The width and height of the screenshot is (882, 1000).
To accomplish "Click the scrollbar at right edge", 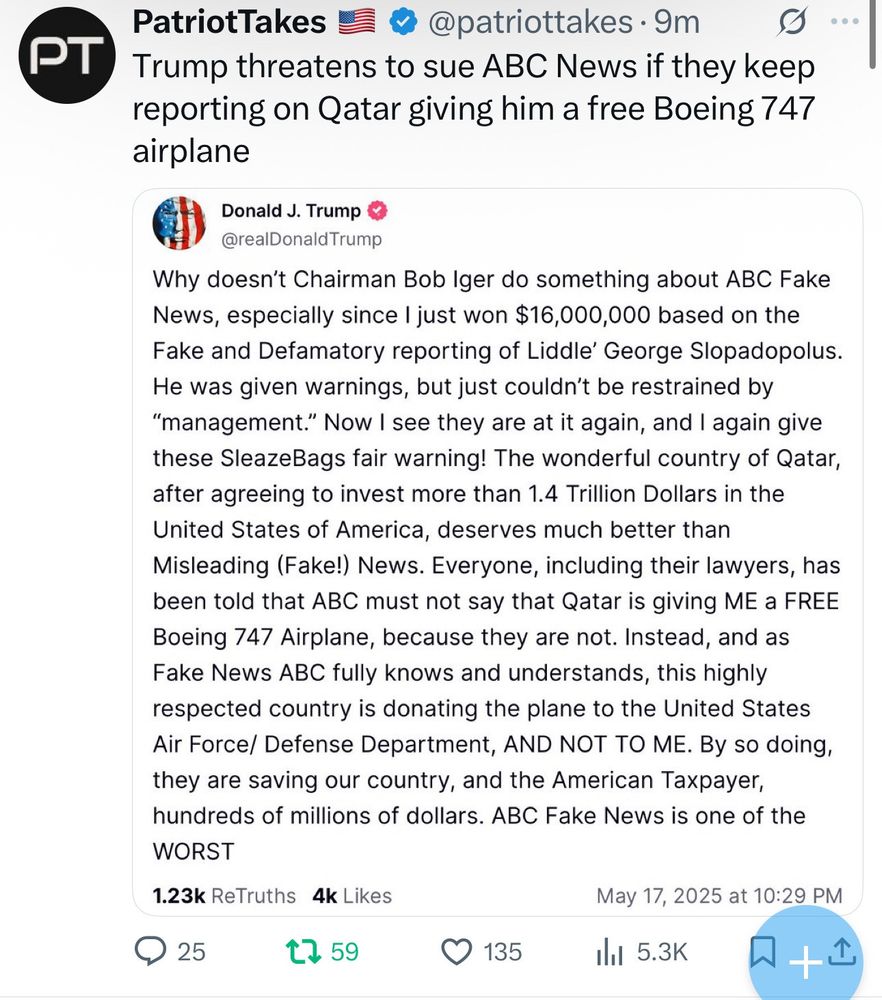I will tap(872, 33).
